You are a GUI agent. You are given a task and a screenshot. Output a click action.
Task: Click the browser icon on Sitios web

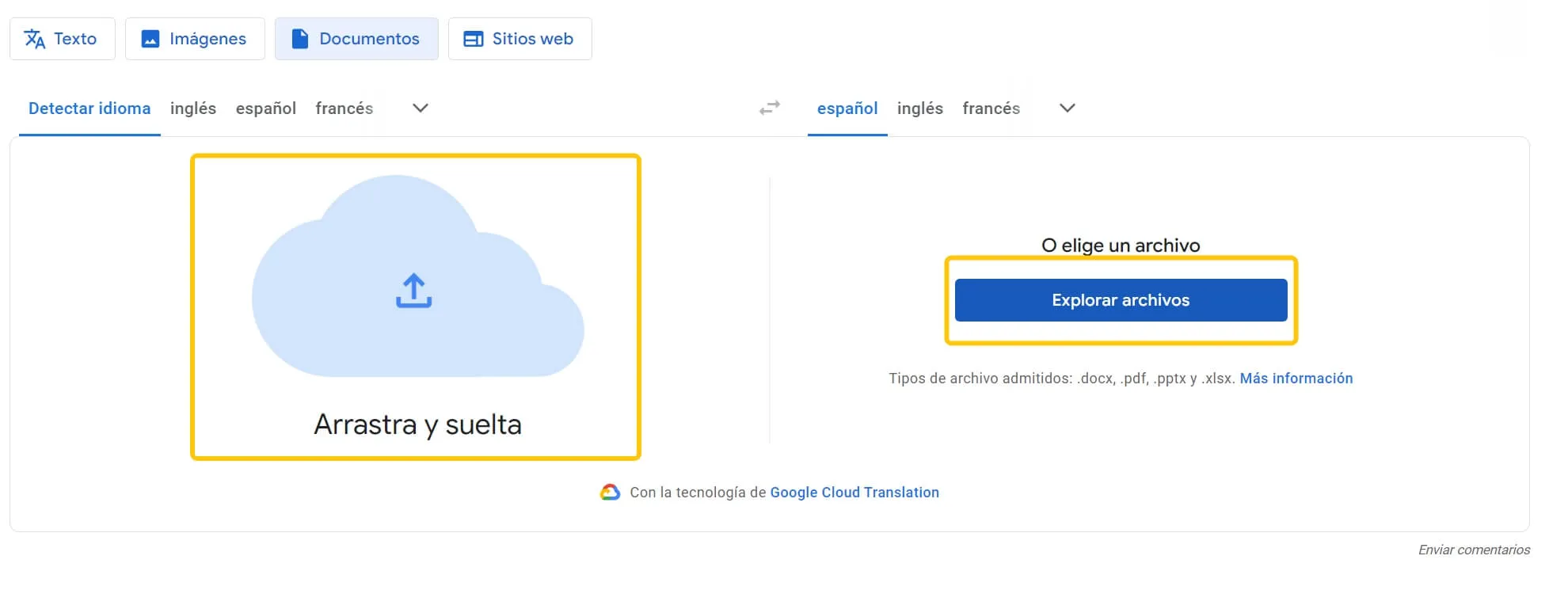474,39
